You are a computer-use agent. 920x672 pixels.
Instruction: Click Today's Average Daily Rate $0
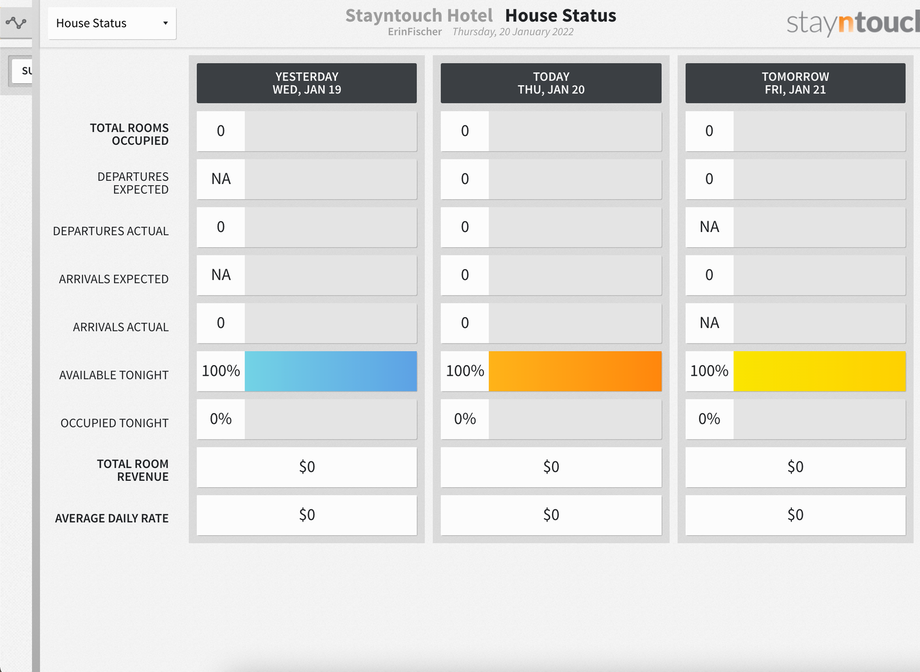(x=551, y=515)
